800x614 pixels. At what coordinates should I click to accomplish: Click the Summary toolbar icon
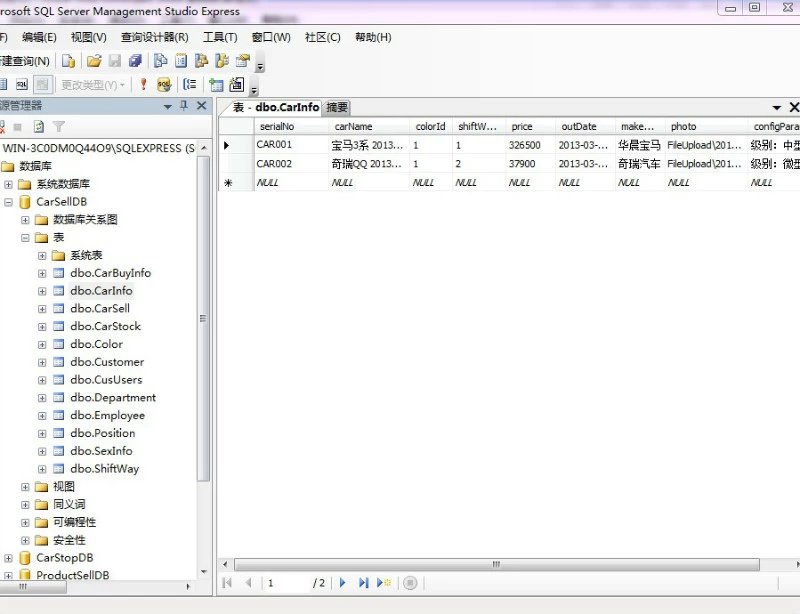point(181,61)
